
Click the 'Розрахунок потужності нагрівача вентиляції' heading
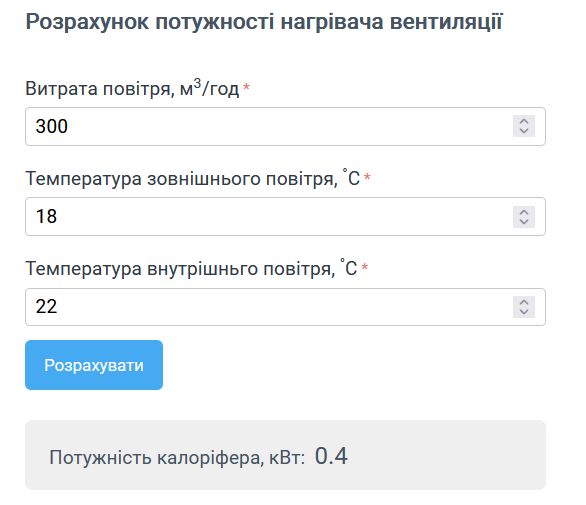(264, 22)
